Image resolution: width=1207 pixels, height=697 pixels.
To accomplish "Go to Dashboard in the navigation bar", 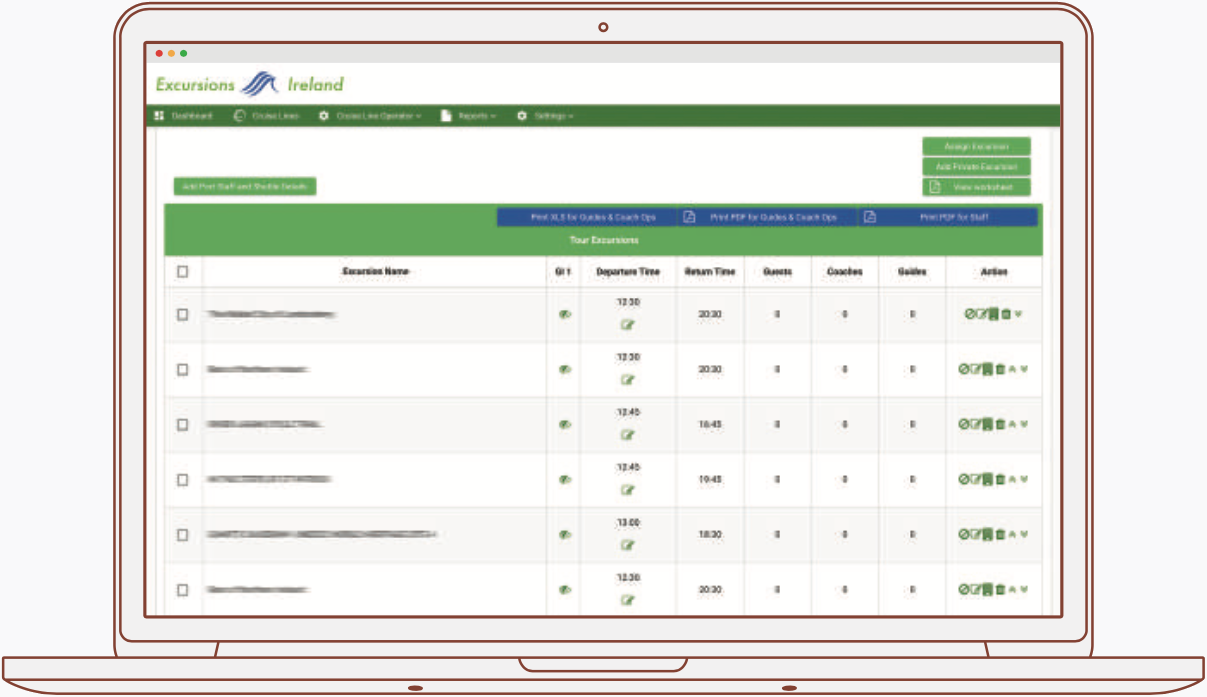I will click(x=184, y=116).
